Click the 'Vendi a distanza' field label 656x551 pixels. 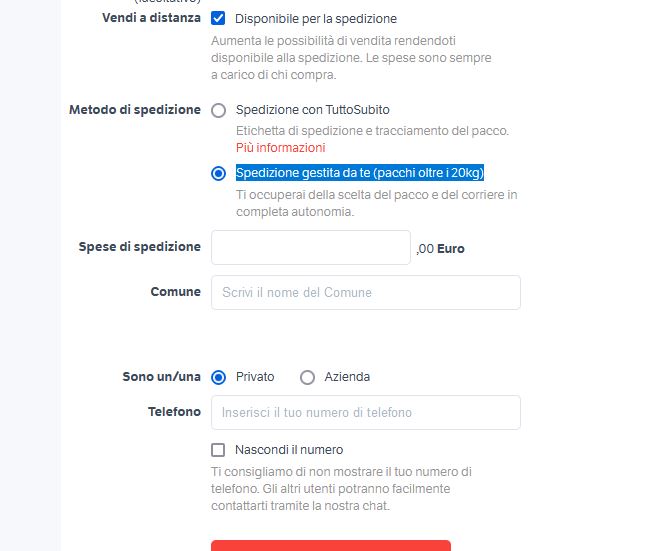tap(151, 18)
